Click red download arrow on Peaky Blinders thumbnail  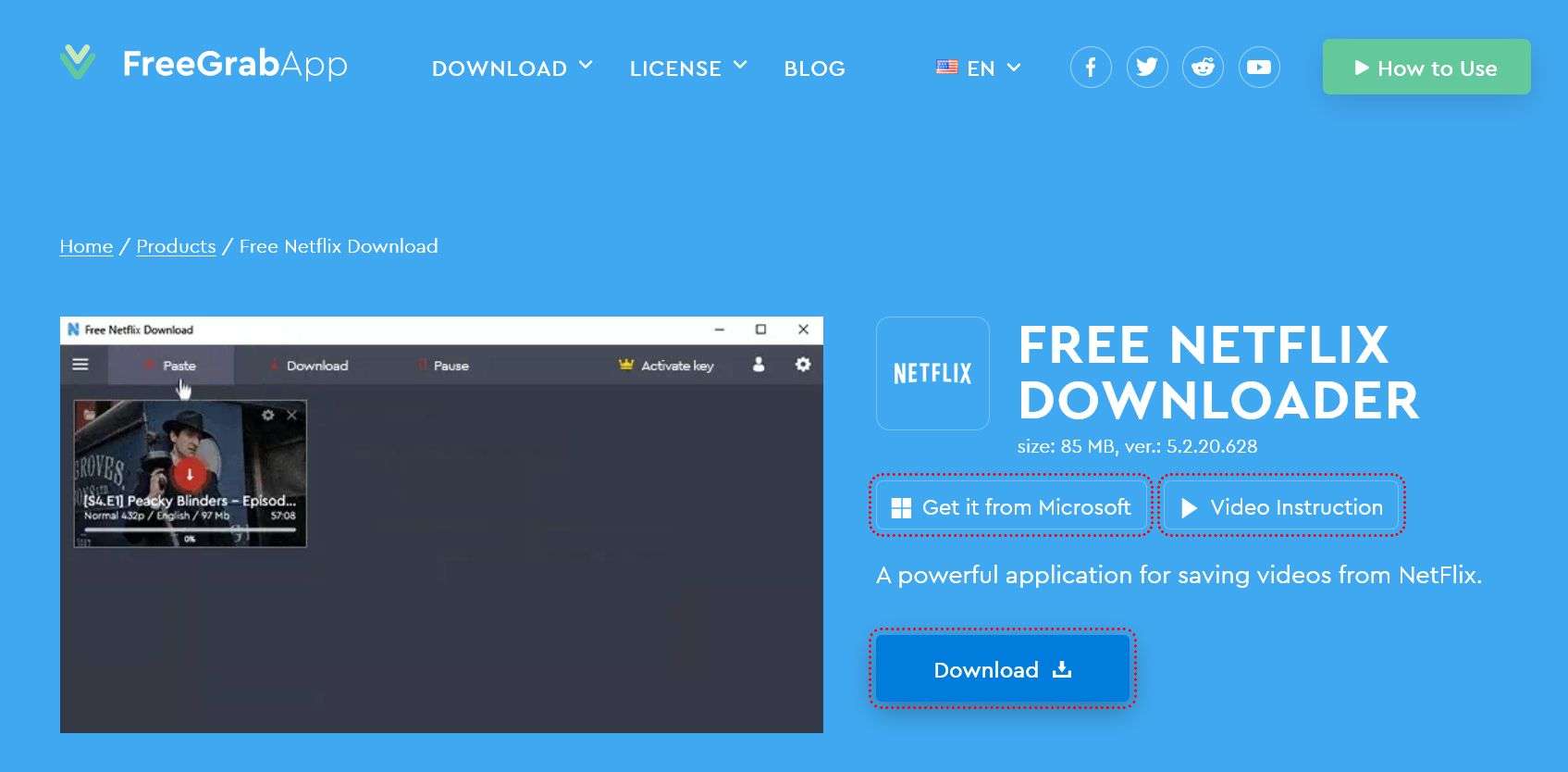[x=190, y=474]
